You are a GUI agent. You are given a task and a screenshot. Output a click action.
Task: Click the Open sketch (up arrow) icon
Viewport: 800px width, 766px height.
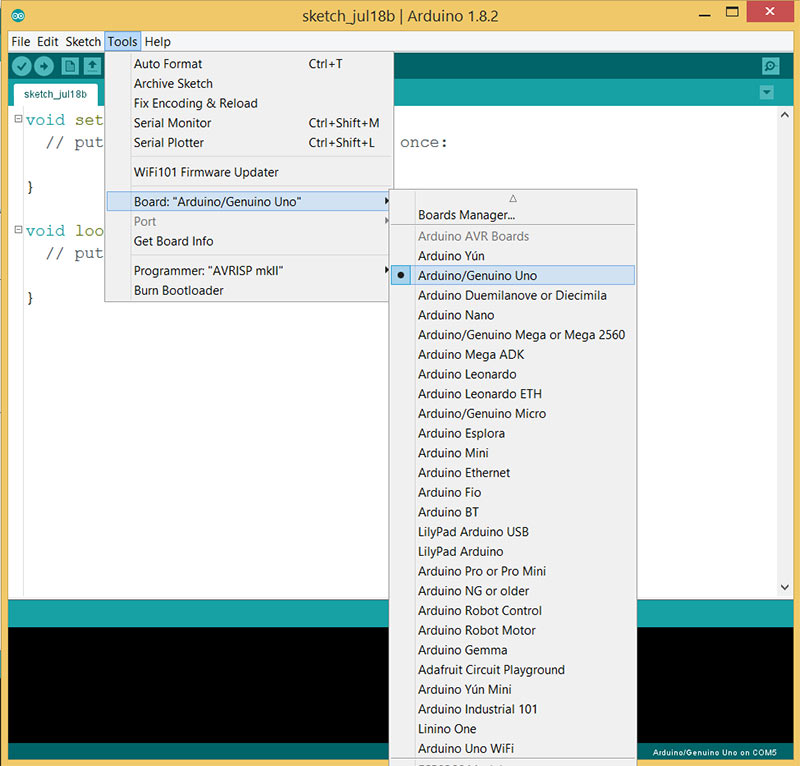pyautogui.click(x=92, y=64)
